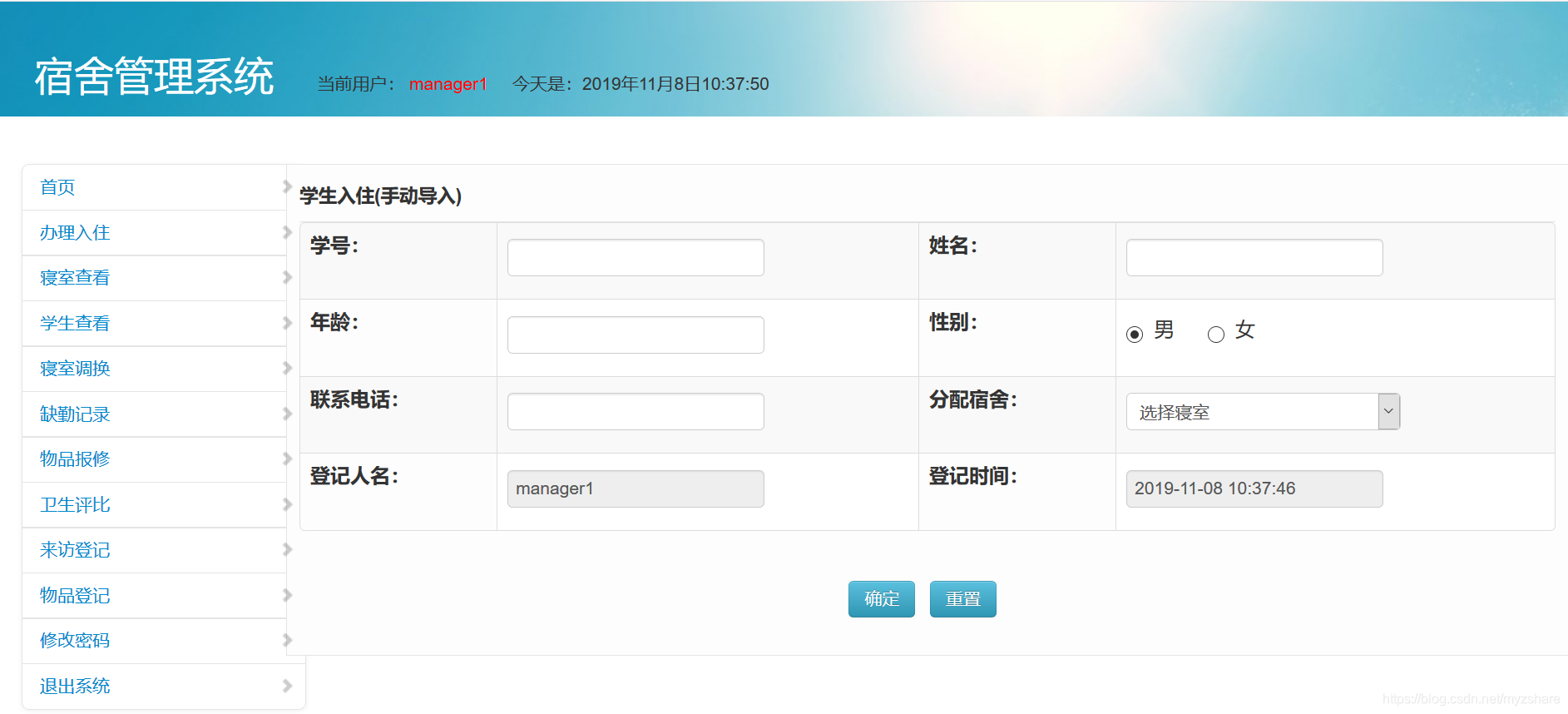Click the 登记人名 field showing manager1
Viewport: 1568px width, 714px height.
pyautogui.click(x=636, y=488)
